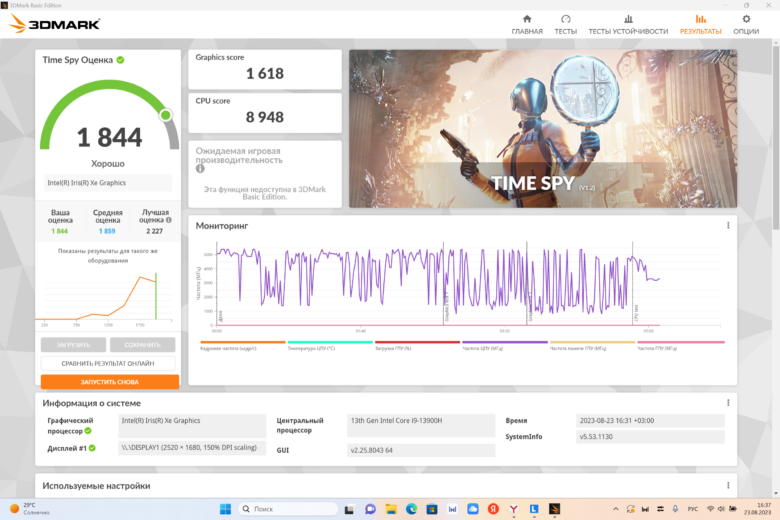780x520 pixels.
Task: Show hidden system tray icons
Action: point(616,509)
